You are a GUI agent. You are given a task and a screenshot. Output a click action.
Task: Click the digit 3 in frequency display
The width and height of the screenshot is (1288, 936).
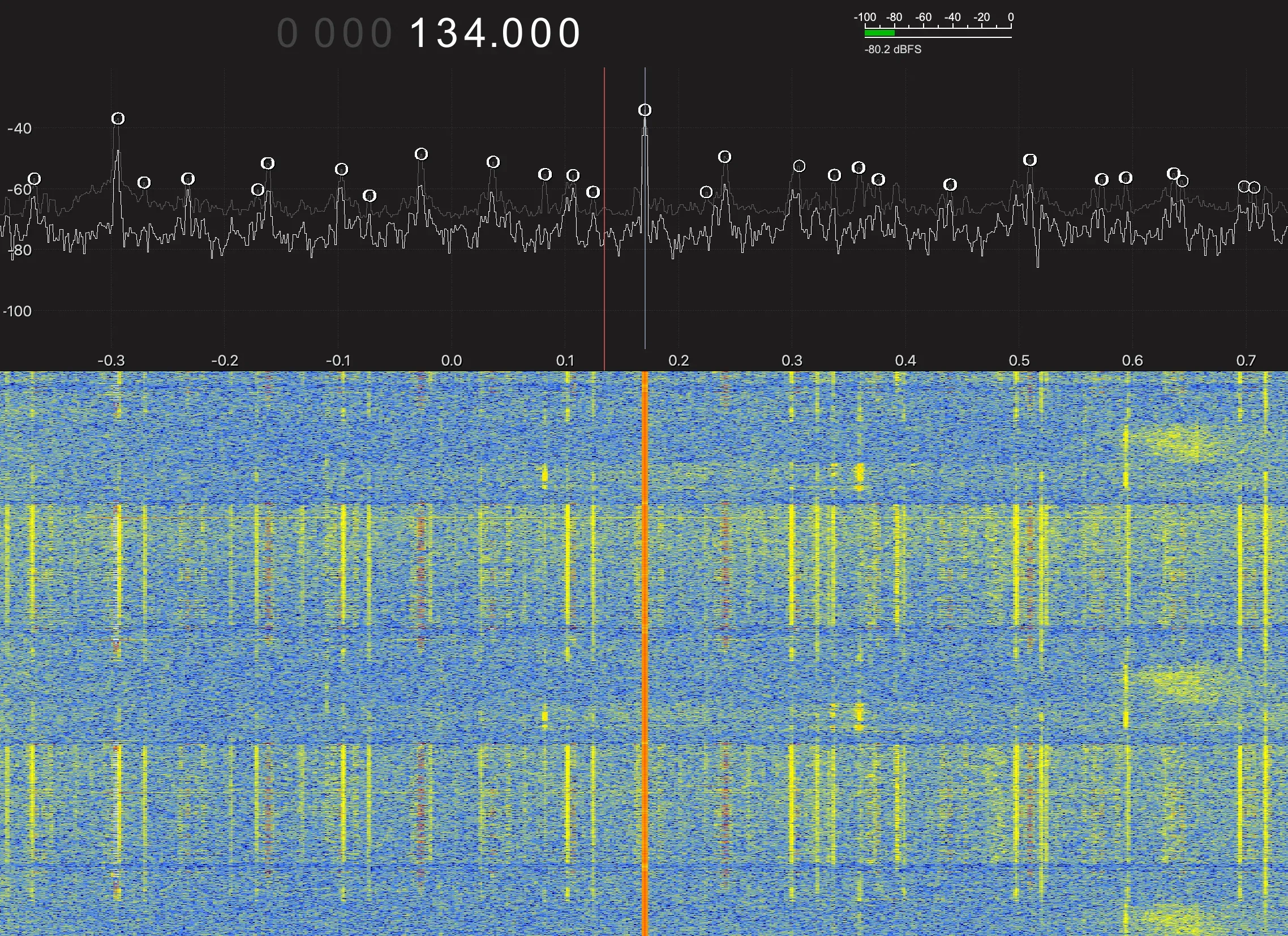[448, 33]
